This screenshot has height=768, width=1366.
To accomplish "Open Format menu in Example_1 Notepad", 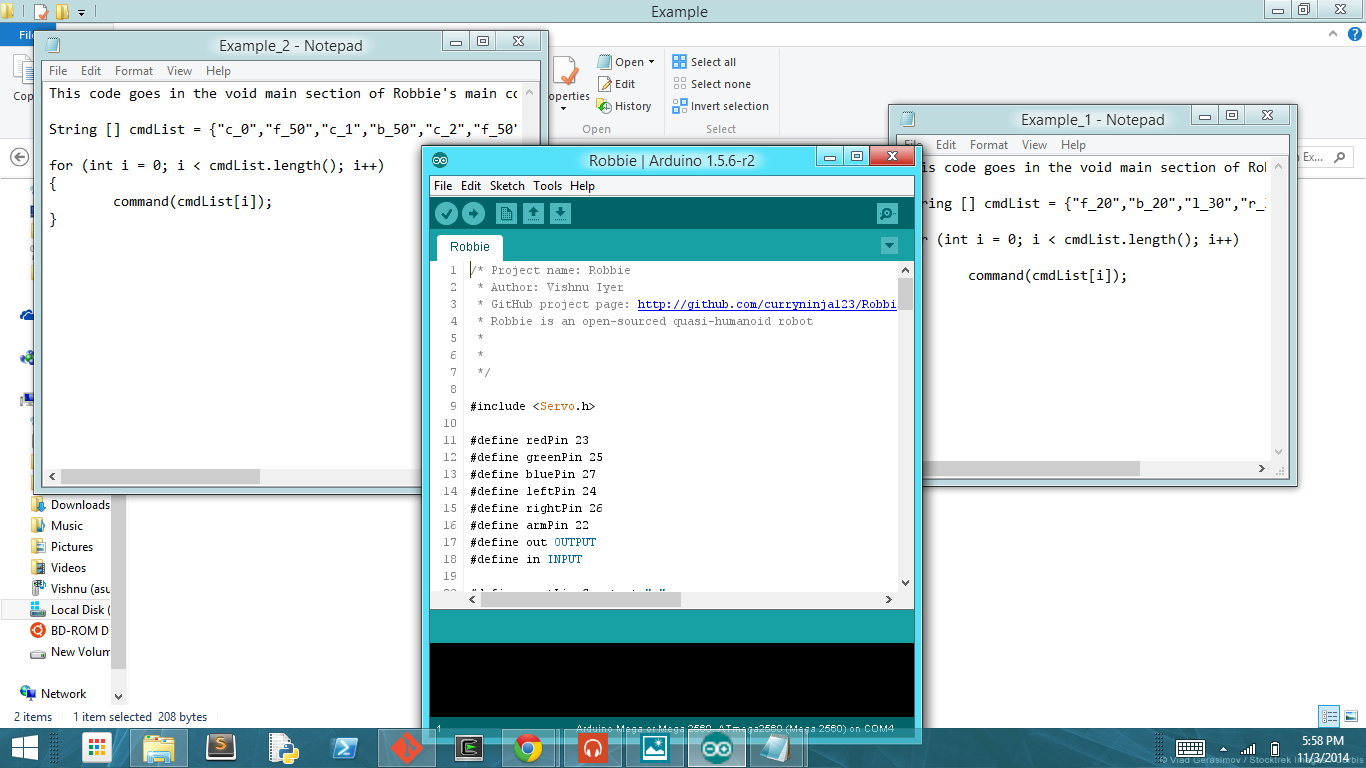I will [989, 145].
